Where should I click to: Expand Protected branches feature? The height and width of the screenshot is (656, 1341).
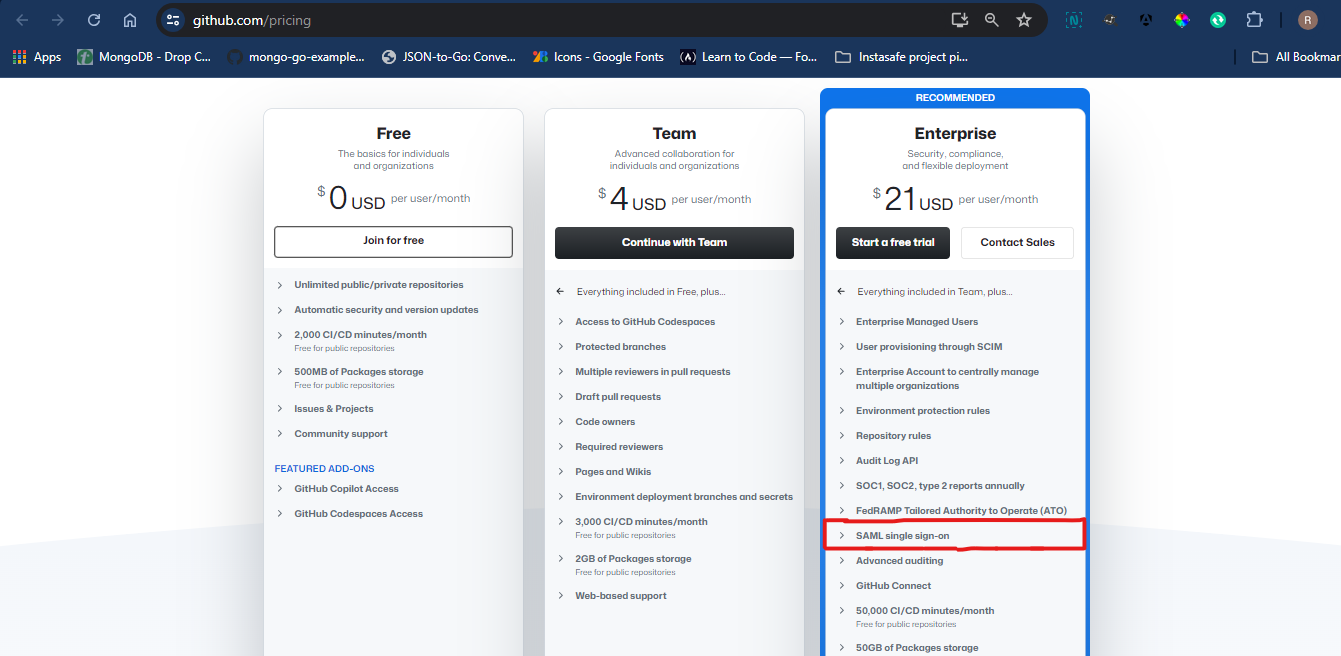pos(612,347)
